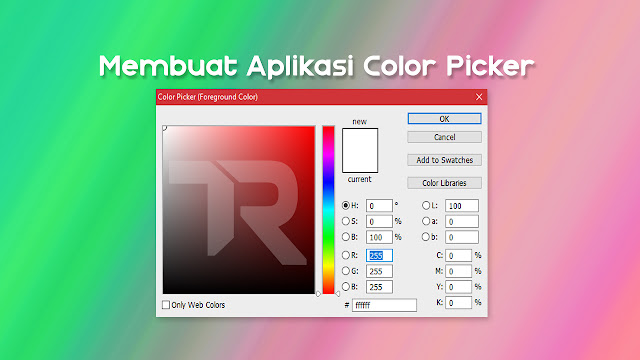This screenshot has width=640, height=360.
Task: Click the new color preview swatch
Action: pos(360,150)
